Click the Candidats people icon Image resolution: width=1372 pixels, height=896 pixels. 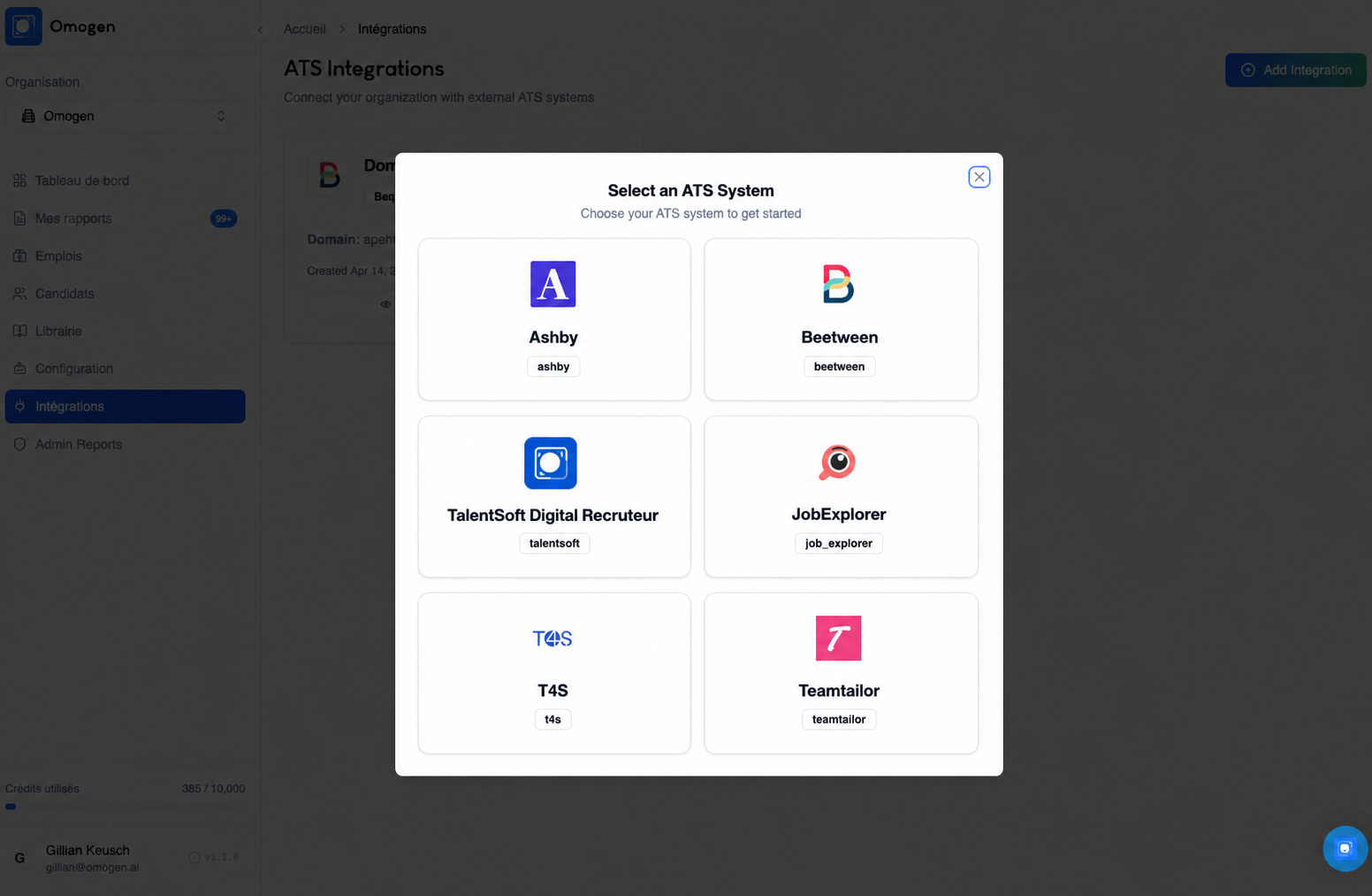(x=19, y=294)
